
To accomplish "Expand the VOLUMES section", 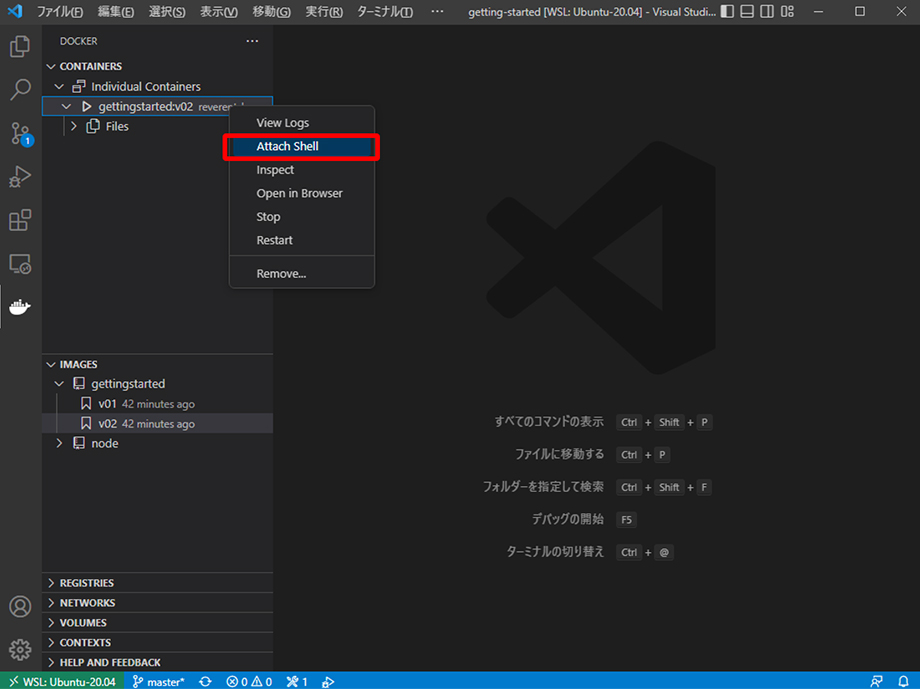I will pyautogui.click(x=157, y=623).
